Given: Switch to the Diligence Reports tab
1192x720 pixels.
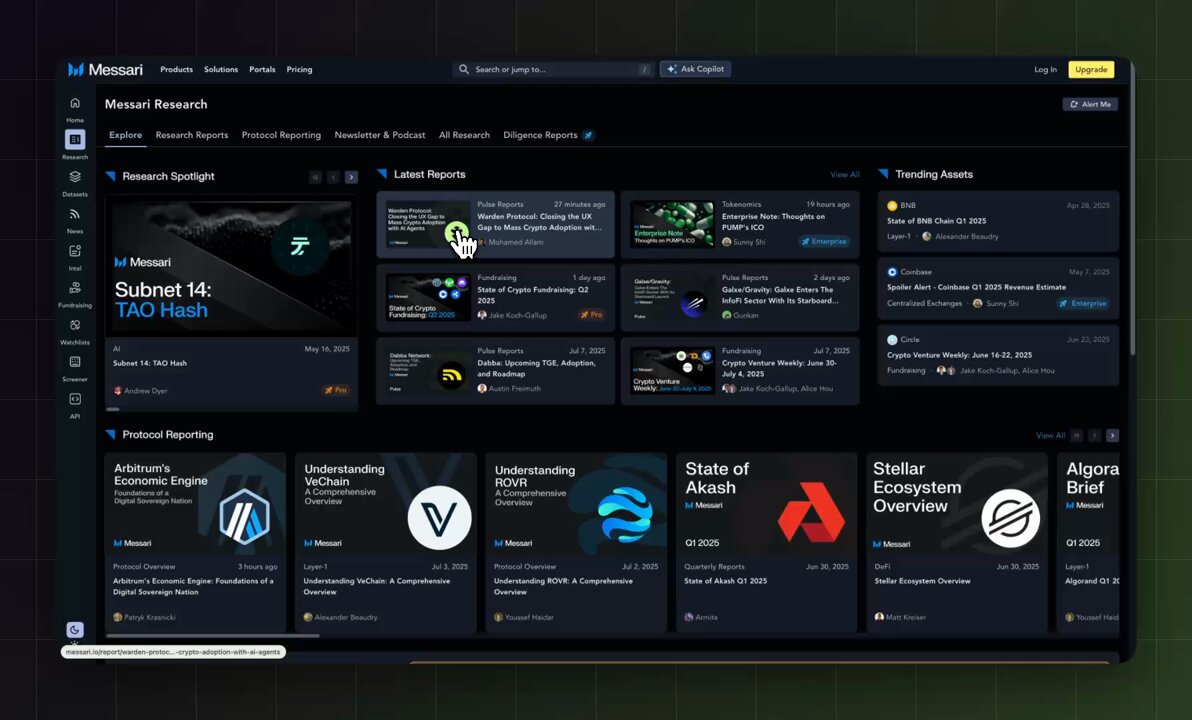Looking at the screenshot, I should [541, 135].
